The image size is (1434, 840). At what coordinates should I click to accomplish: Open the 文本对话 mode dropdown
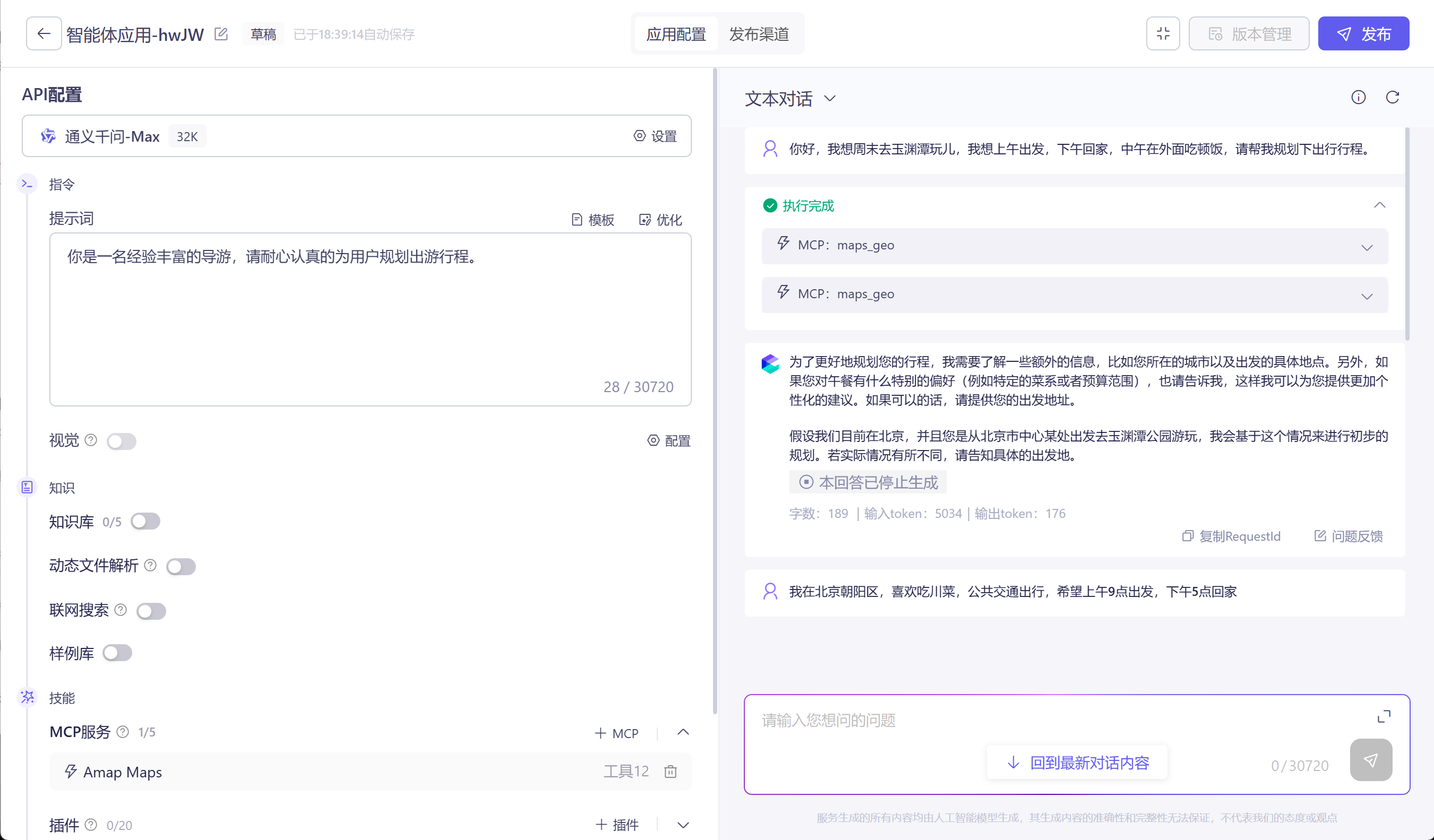pyautogui.click(x=790, y=98)
